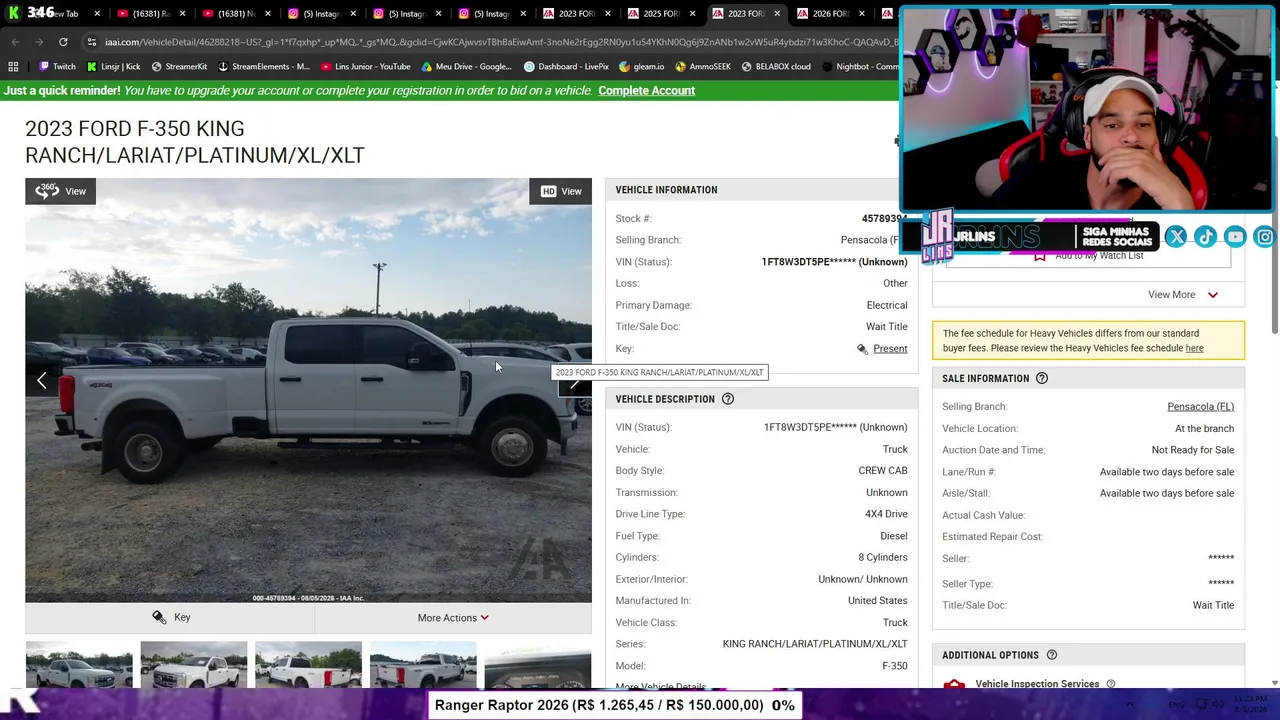Reload the page with the refresh button

pyautogui.click(x=63, y=42)
